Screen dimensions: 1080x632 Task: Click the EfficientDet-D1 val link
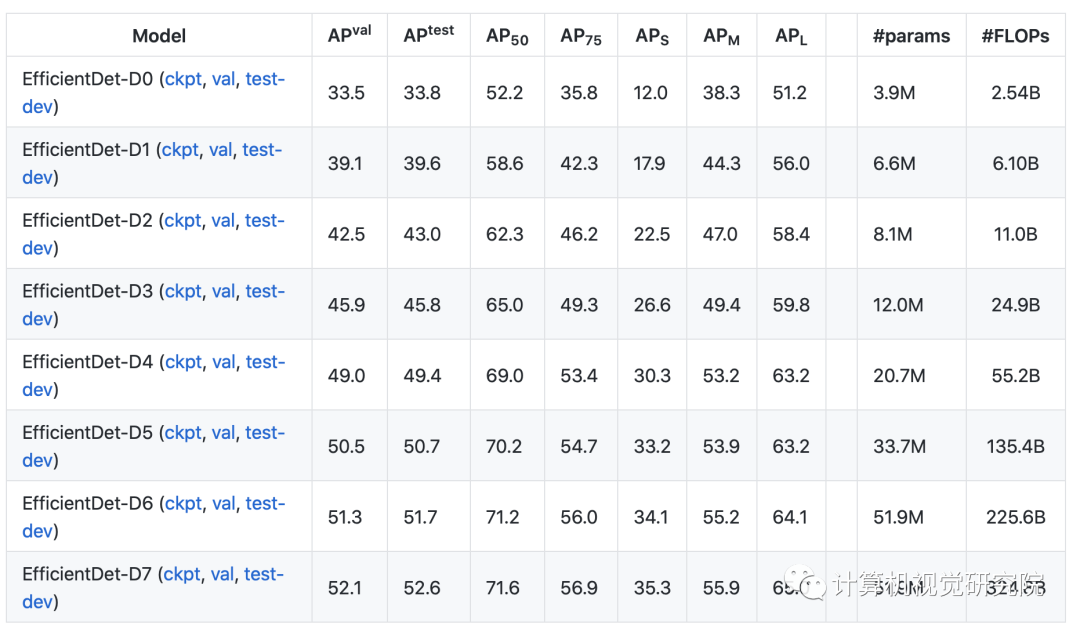point(221,150)
